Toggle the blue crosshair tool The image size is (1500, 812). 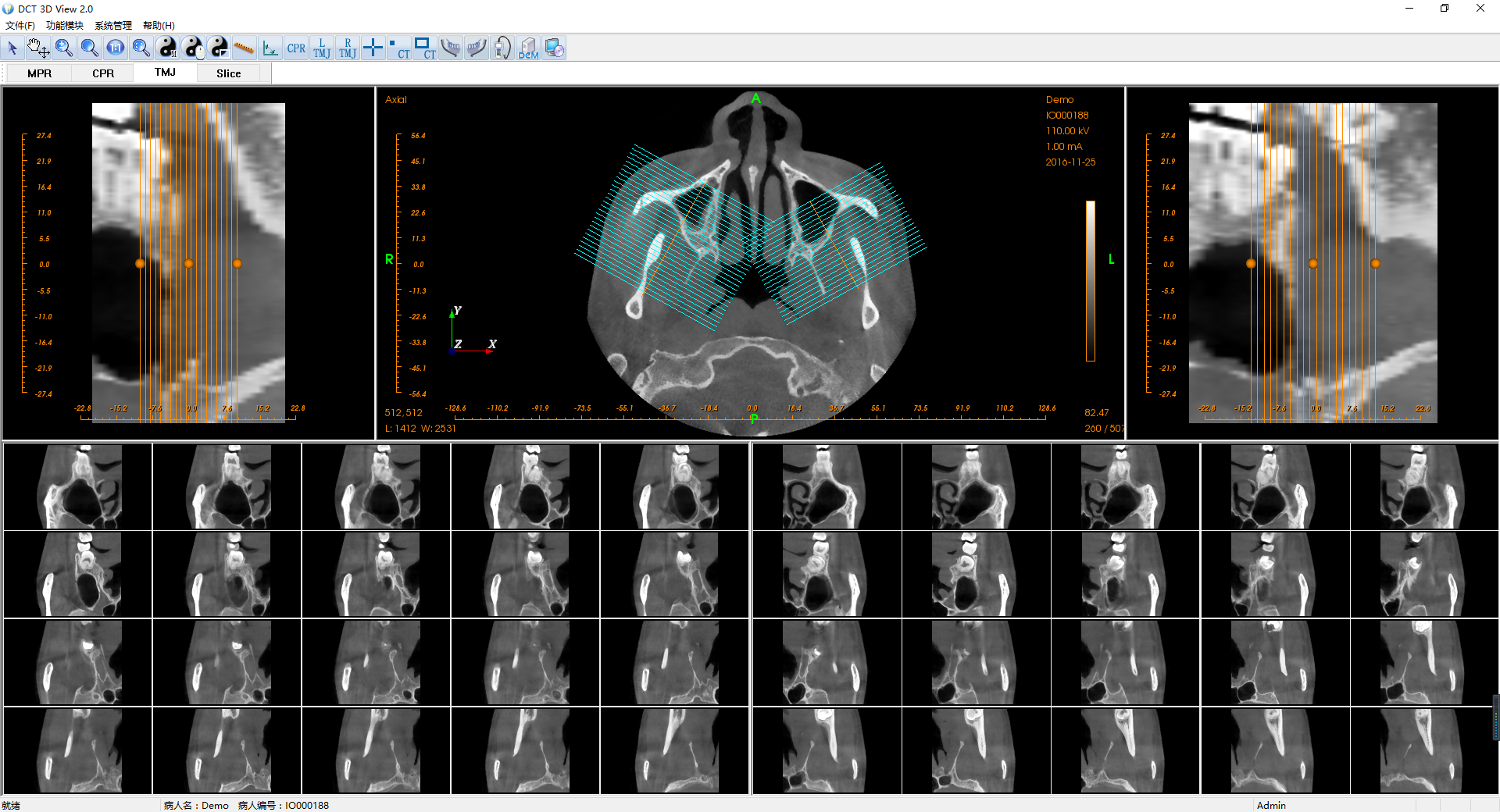click(373, 48)
